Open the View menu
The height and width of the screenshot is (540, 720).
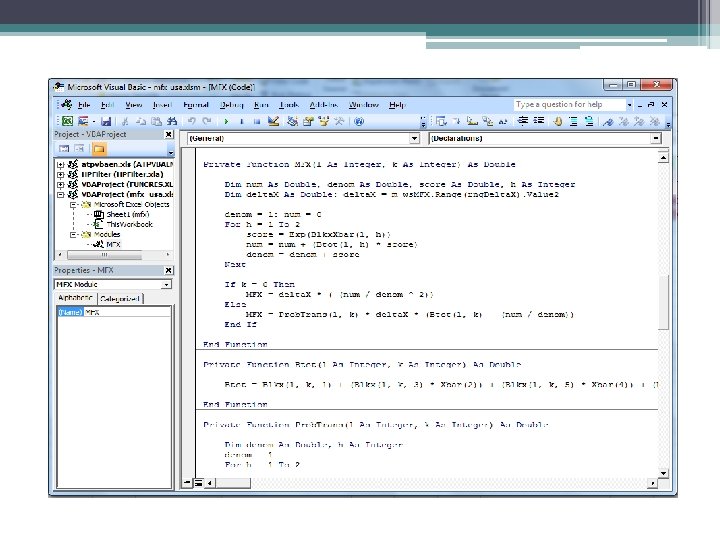pos(134,105)
